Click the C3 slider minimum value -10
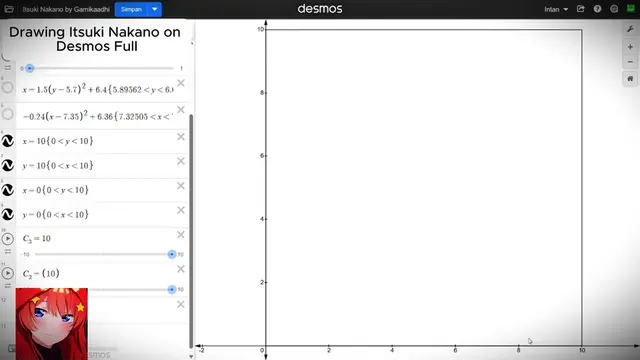 point(26,254)
